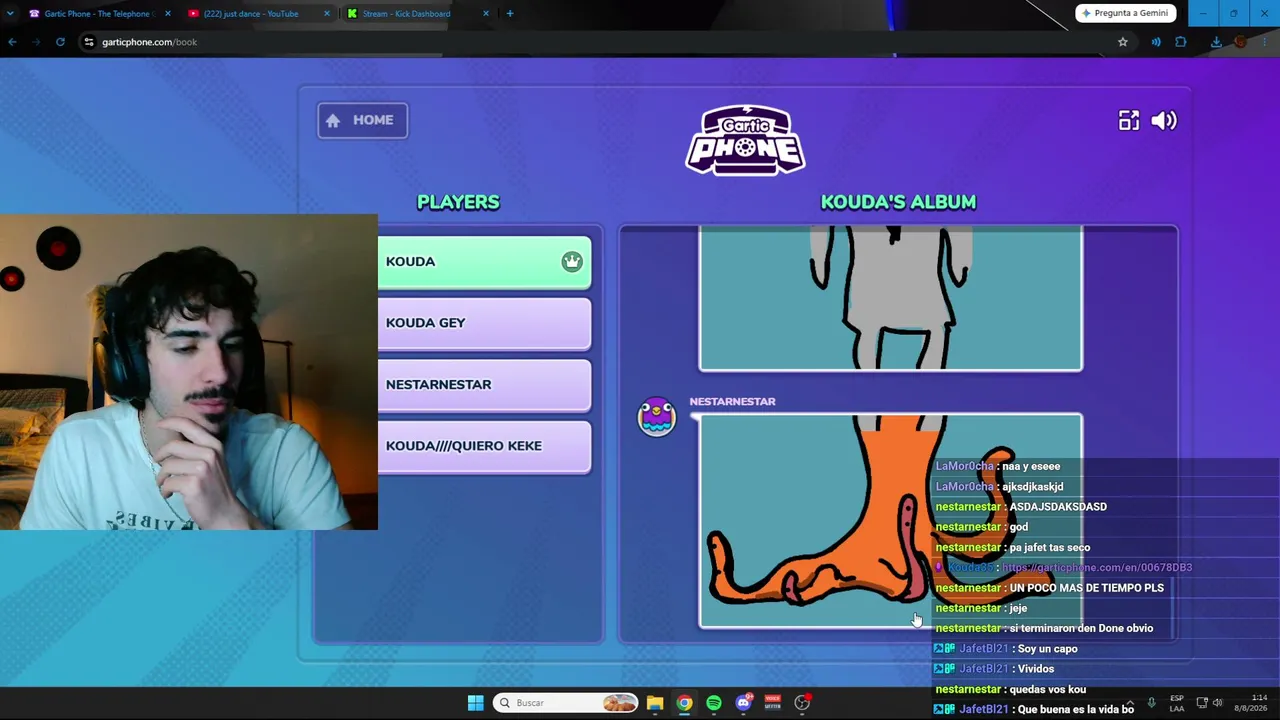This screenshot has width=1280, height=720.
Task: Open the Chrome three-dot menu
Action: [1266, 42]
